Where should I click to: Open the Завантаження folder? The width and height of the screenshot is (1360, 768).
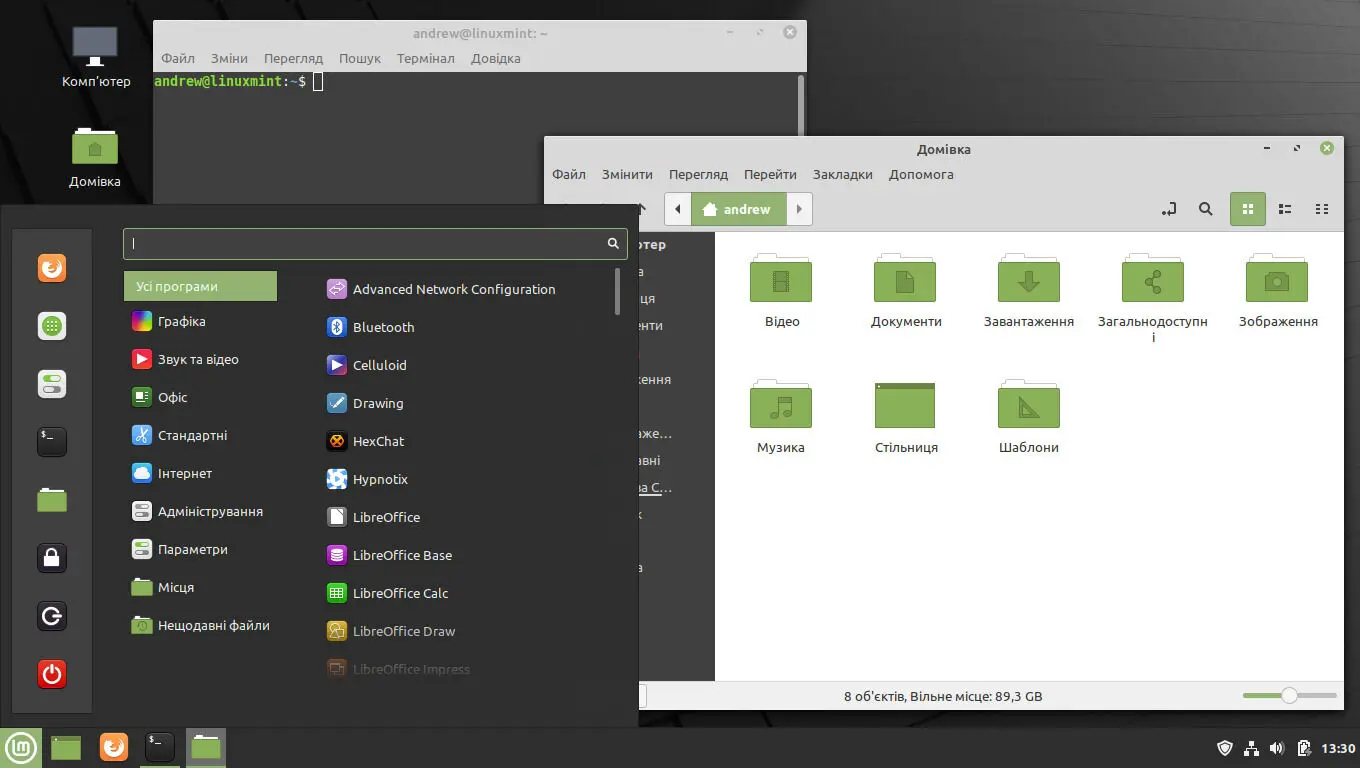(x=1028, y=292)
